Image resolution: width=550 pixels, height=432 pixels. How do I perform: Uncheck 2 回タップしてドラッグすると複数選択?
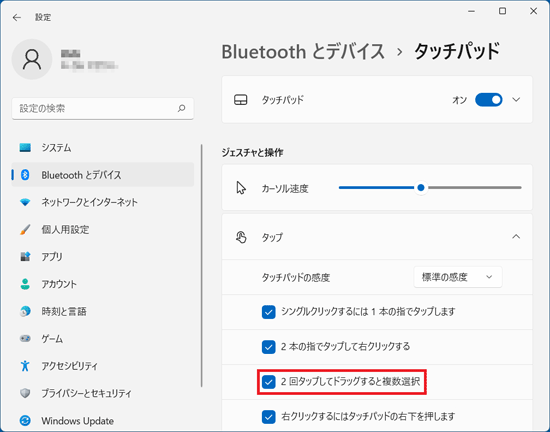tap(269, 382)
